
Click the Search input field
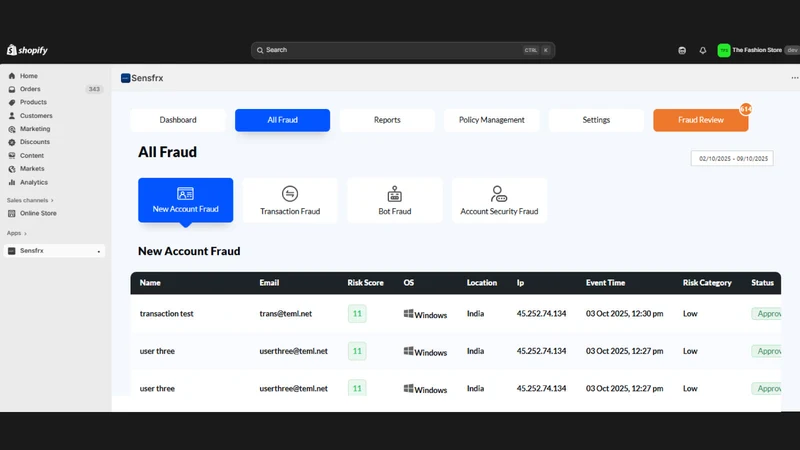point(403,50)
